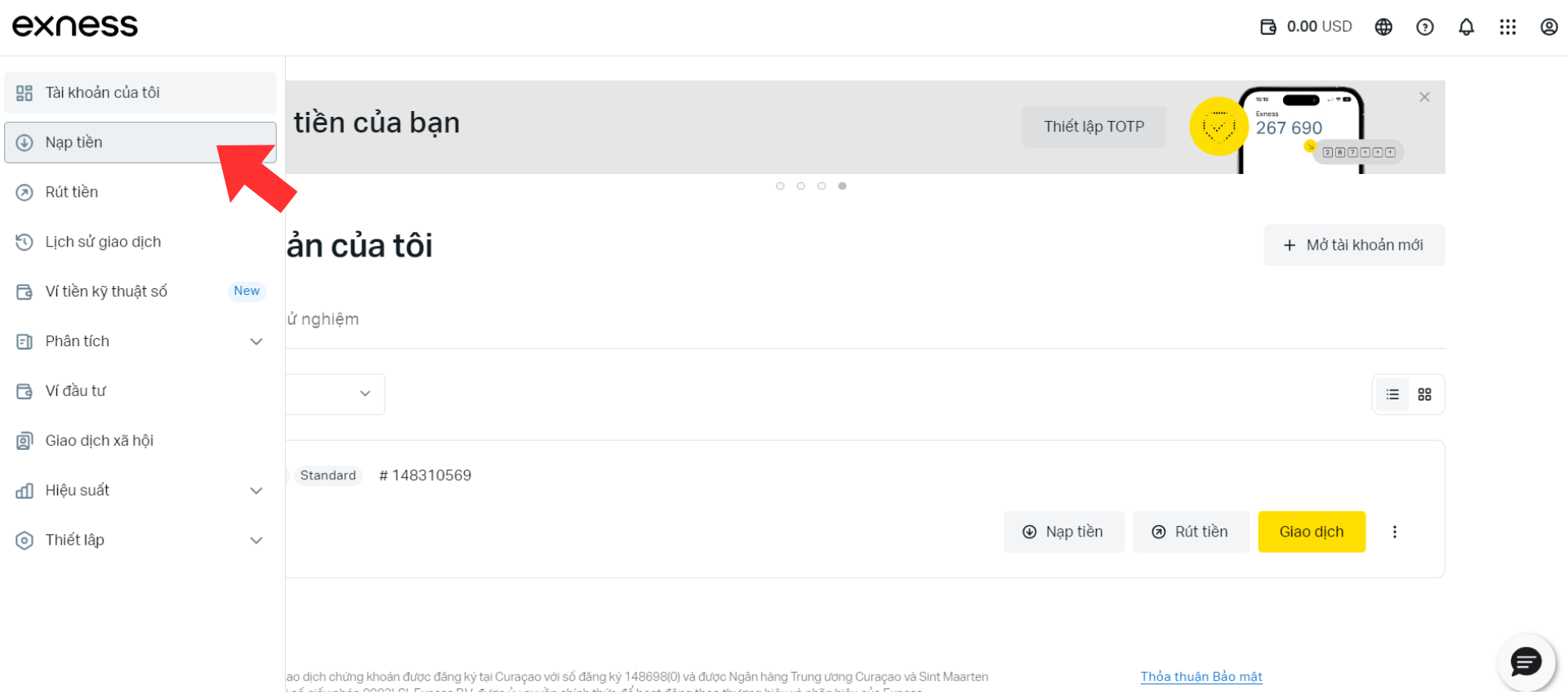Click the Rút tiền sidebar arrow icon
The image size is (1568, 695).
(x=24, y=193)
